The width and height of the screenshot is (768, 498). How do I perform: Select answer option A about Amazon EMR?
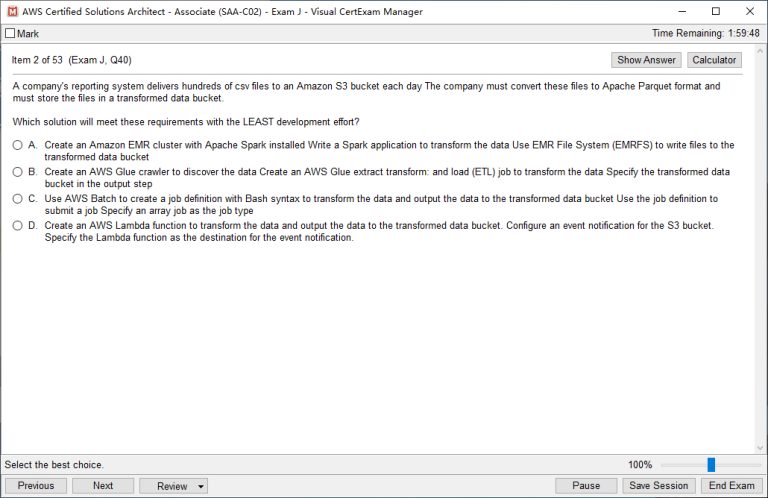[x=17, y=145]
